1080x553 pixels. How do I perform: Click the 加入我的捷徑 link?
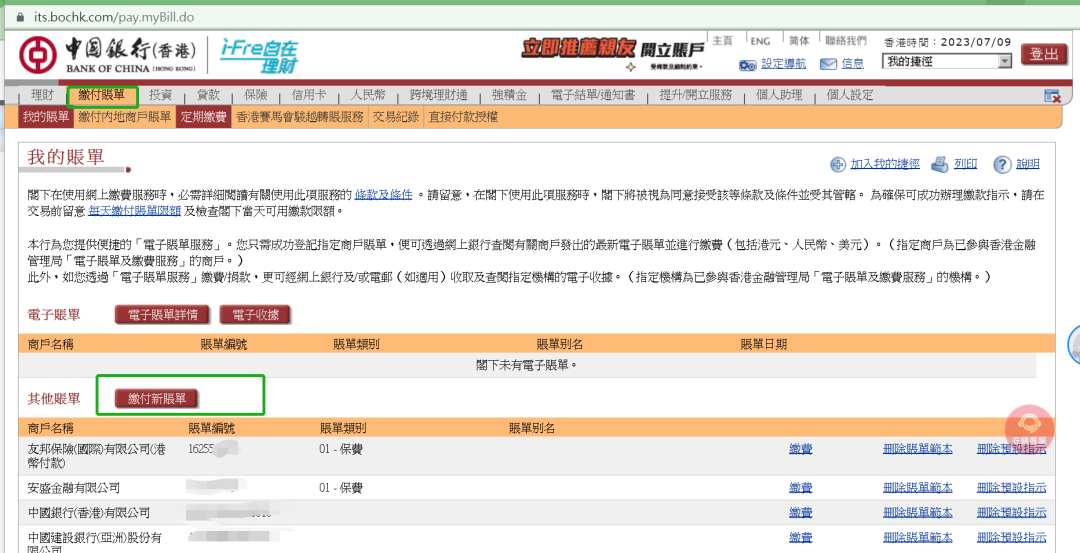[x=885, y=164]
